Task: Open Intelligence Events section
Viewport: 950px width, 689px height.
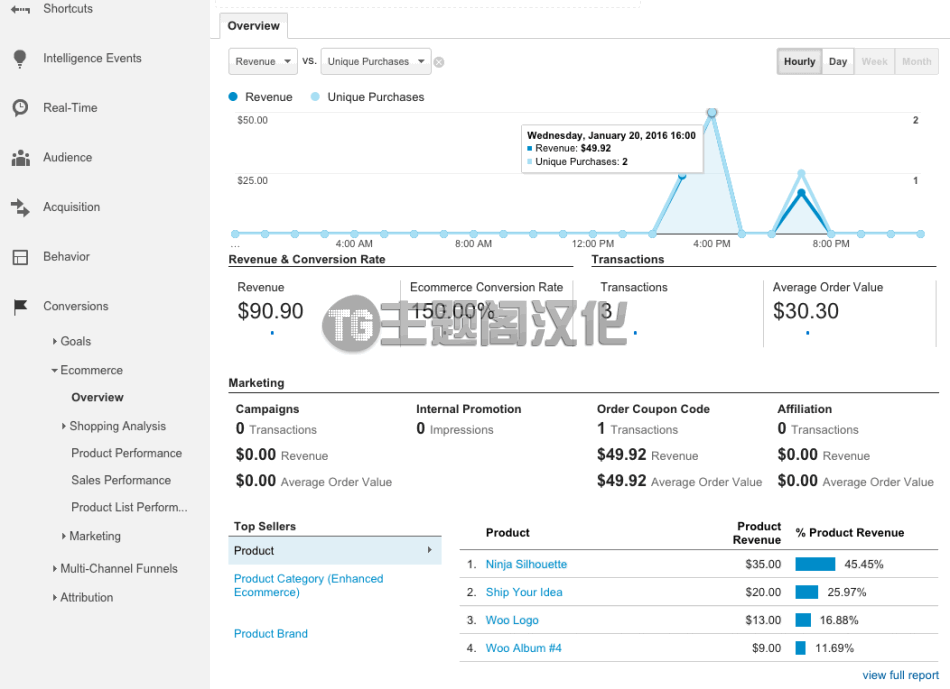Action: (92, 58)
